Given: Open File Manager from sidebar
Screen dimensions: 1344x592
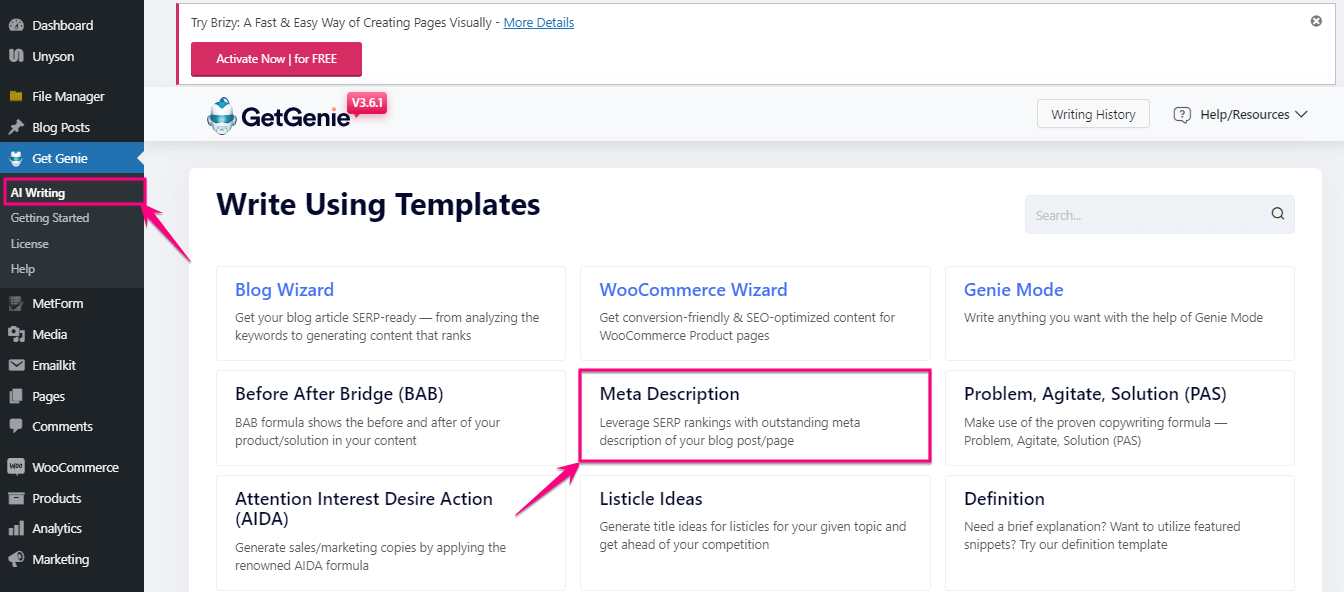Looking at the screenshot, I should [x=68, y=97].
